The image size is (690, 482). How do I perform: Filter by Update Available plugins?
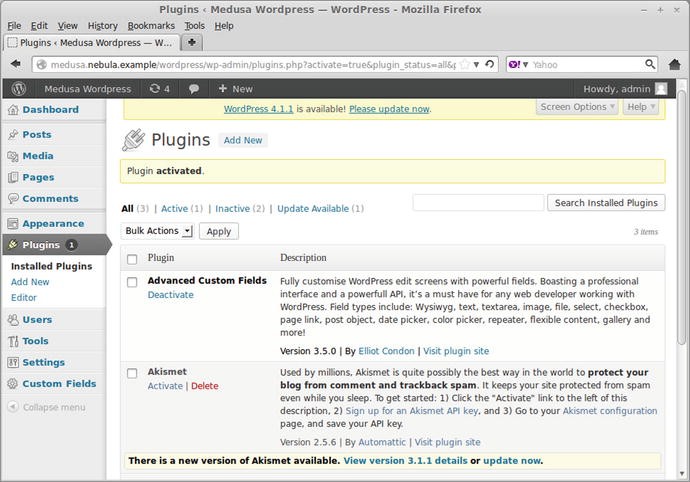pyautogui.click(x=314, y=209)
